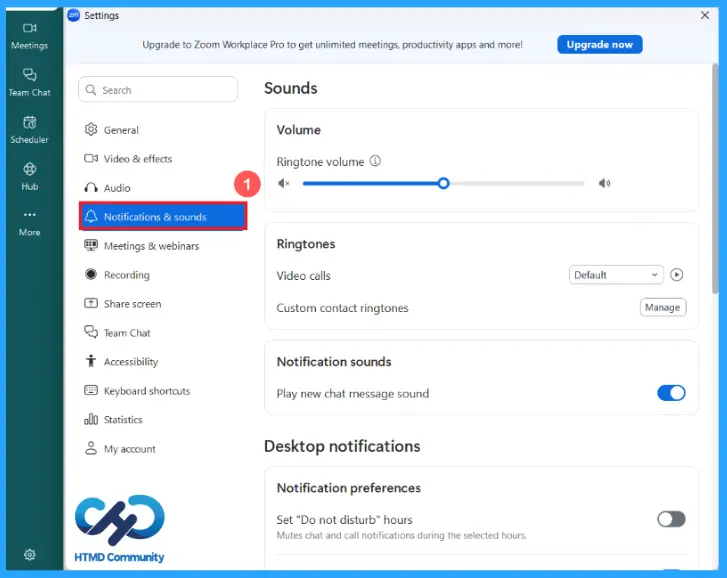The width and height of the screenshot is (727, 578).
Task: Open Meetings in the left navigation bar
Action: click(x=29, y=36)
